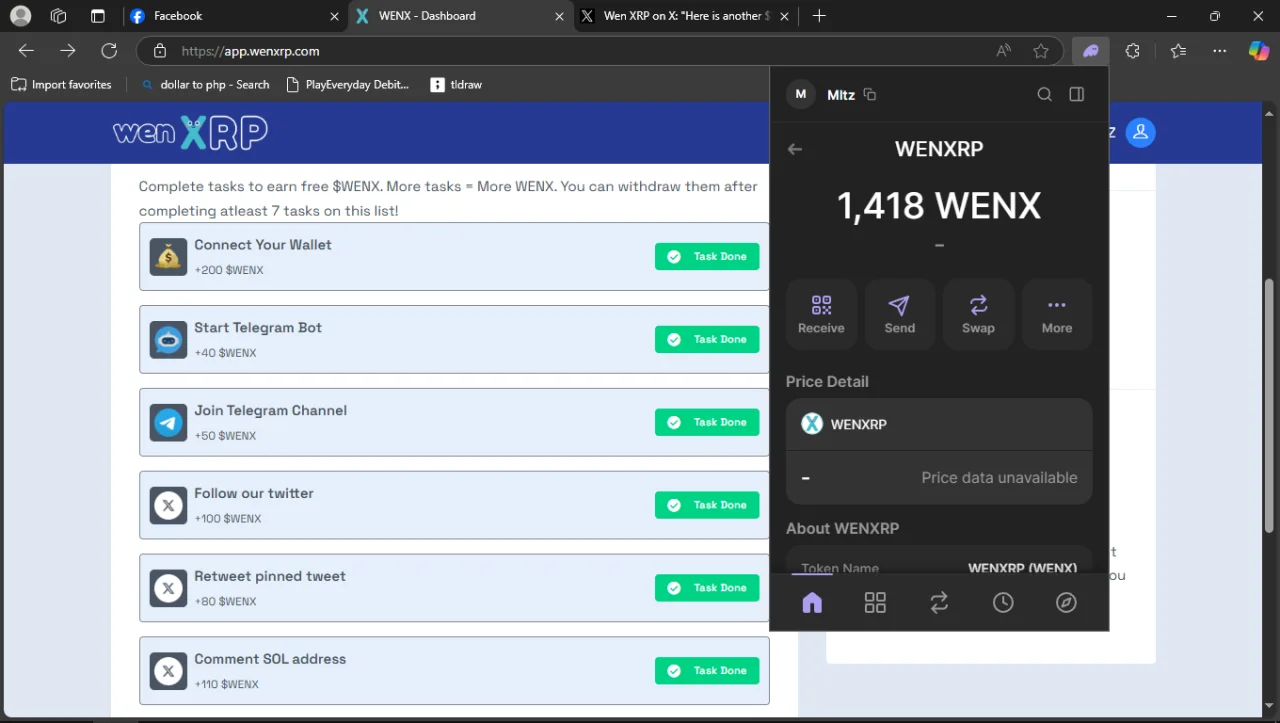Open the browser Settings and more menu
This screenshot has height=723, width=1280.
point(1219,51)
